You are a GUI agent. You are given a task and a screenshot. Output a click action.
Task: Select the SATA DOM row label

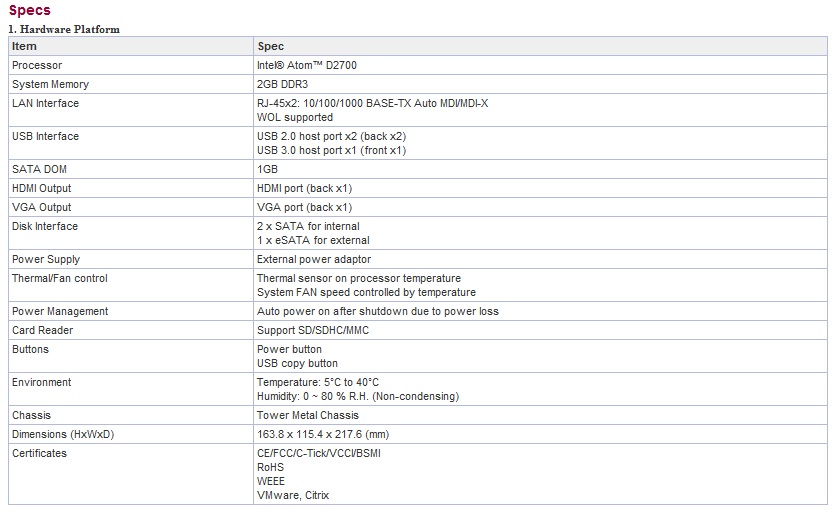pyautogui.click(x=40, y=169)
